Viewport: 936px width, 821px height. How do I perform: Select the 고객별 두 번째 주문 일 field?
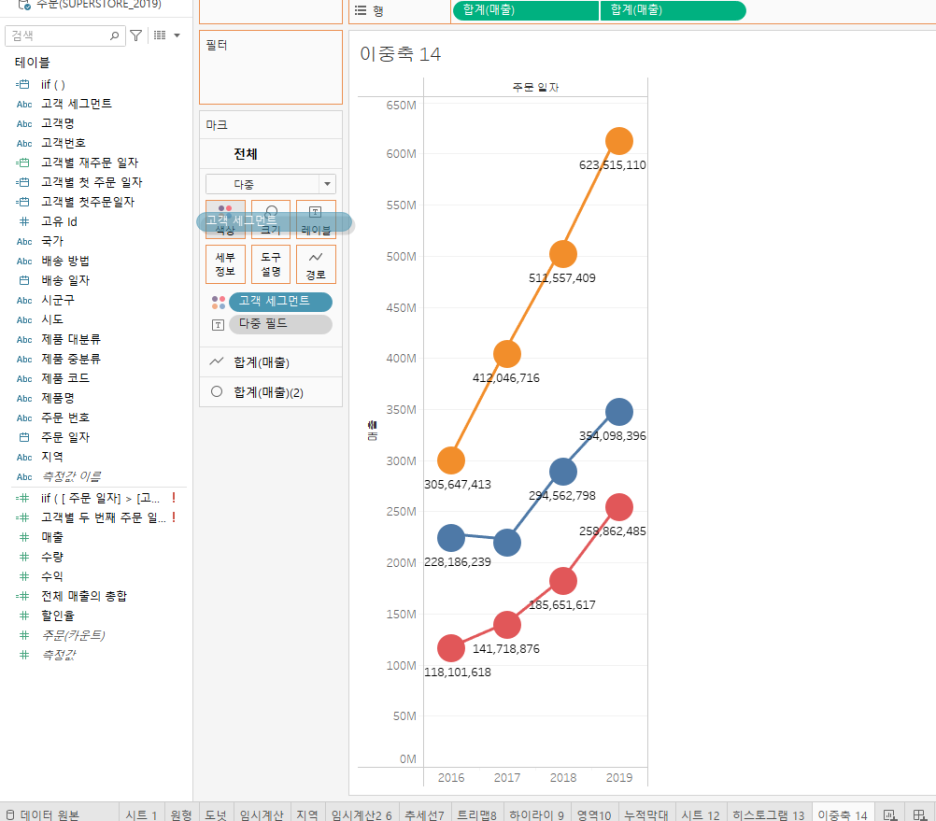click(103, 518)
